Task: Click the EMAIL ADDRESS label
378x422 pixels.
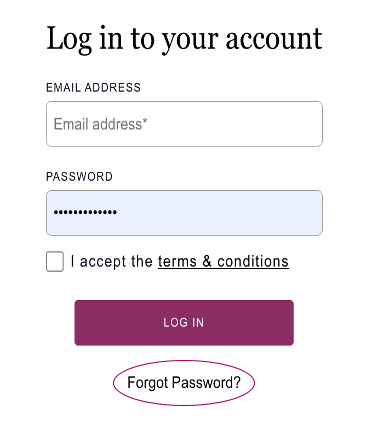Action: point(93,88)
